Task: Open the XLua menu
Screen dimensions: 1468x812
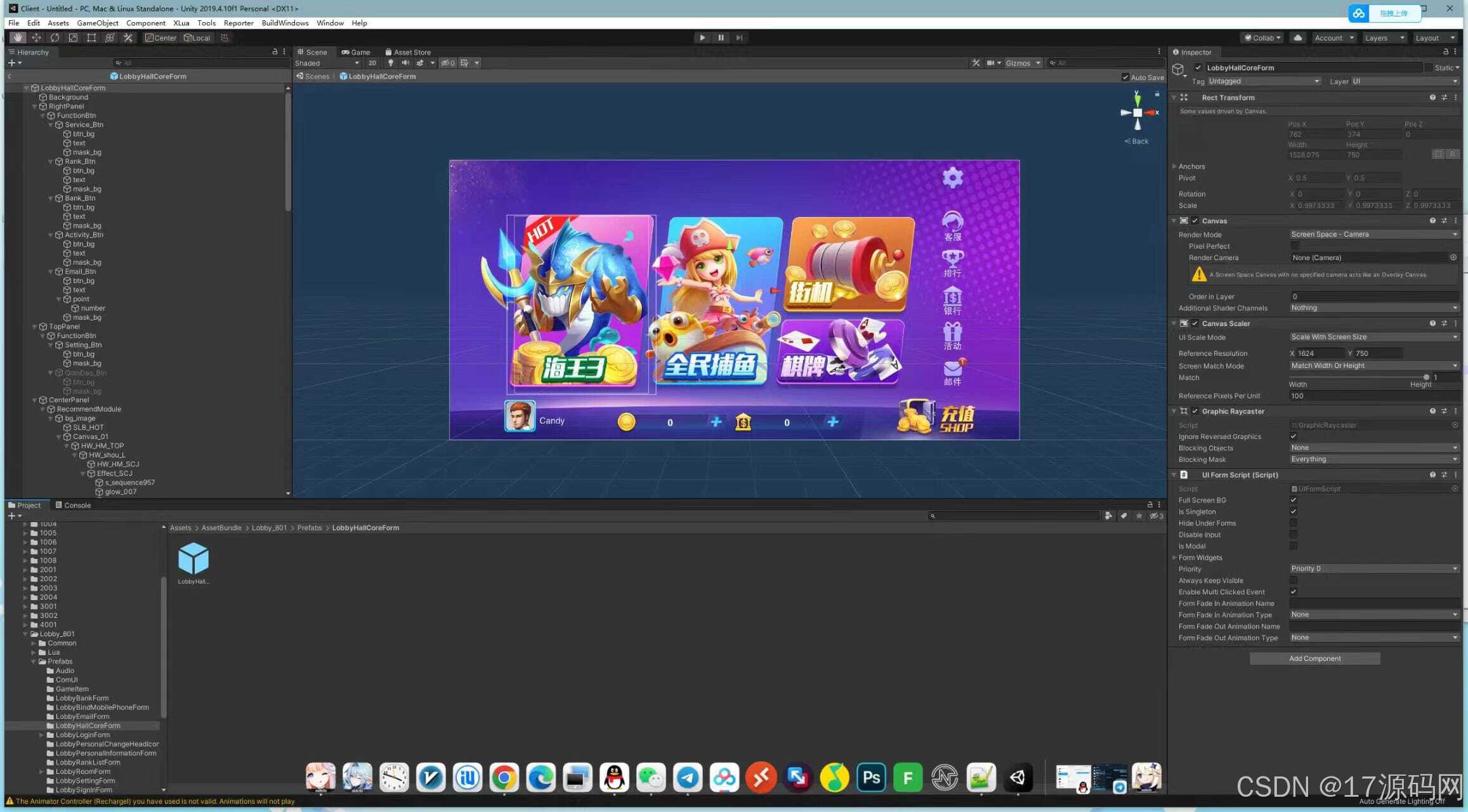Action: pyautogui.click(x=181, y=23)
